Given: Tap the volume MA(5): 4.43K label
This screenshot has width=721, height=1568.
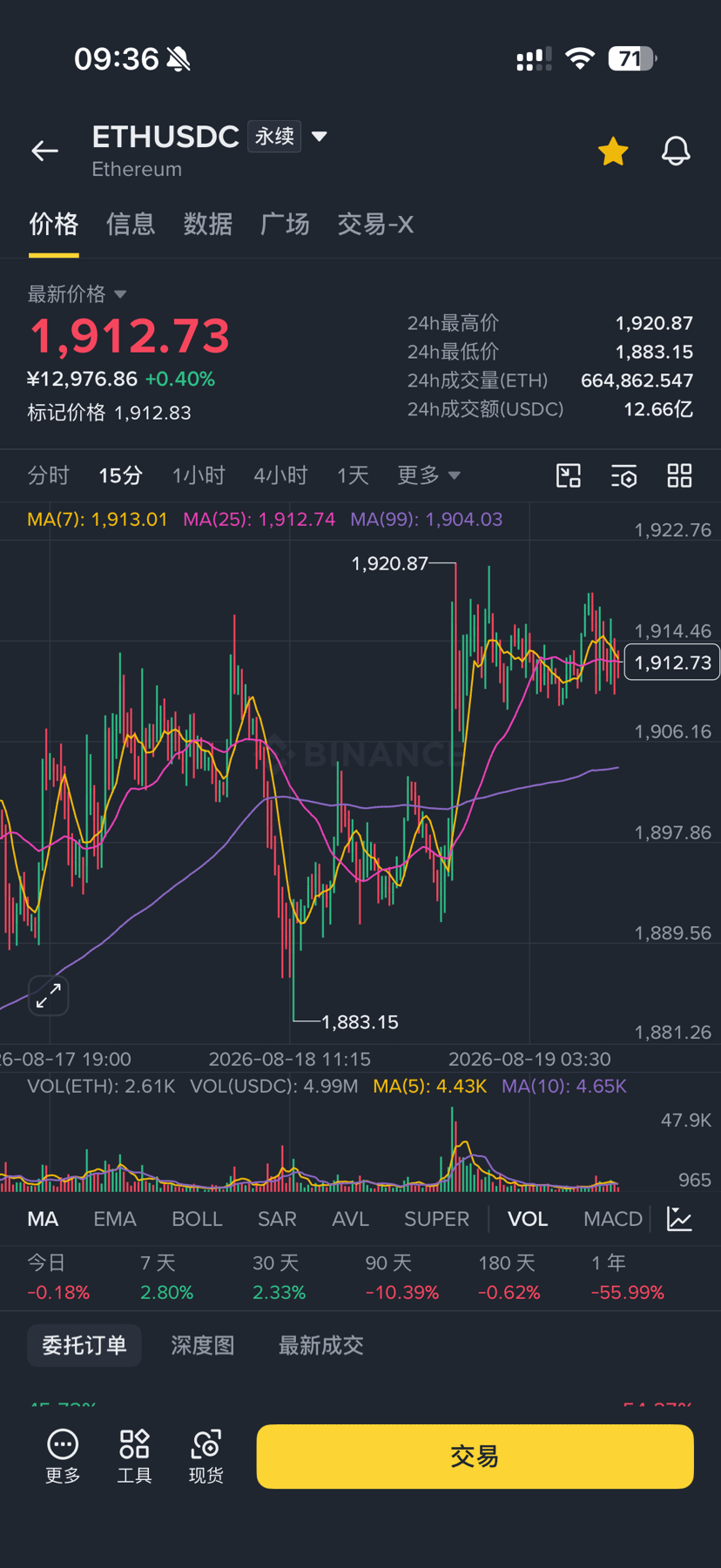Looking at the screenshot, I should (429, 1086).
